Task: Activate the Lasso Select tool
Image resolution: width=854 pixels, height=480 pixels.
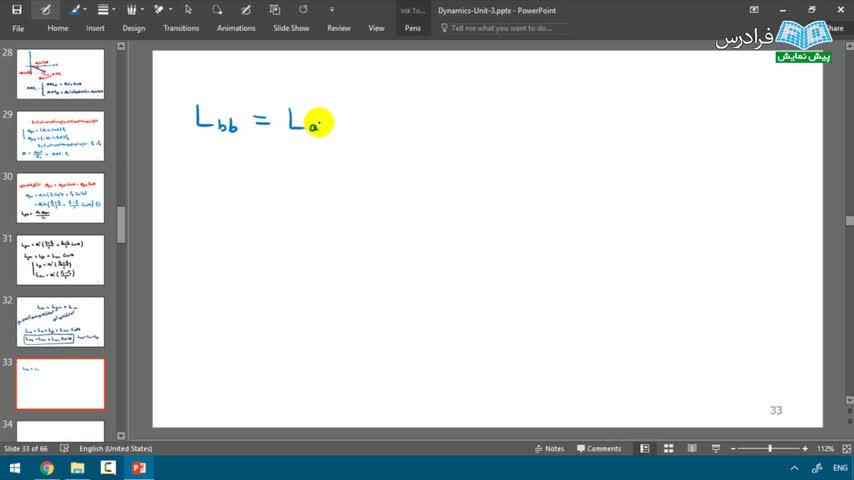Action: click(x=217, y=10)
